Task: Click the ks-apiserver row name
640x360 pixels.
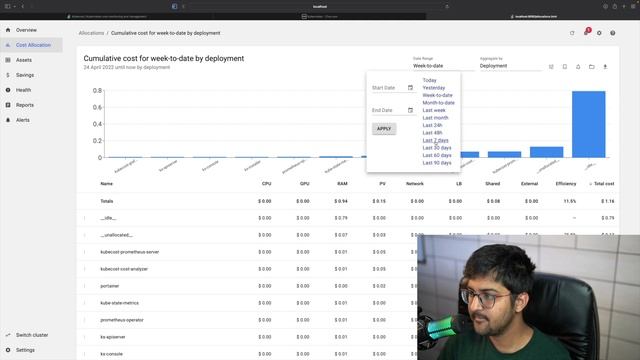Action: (113, 337)
